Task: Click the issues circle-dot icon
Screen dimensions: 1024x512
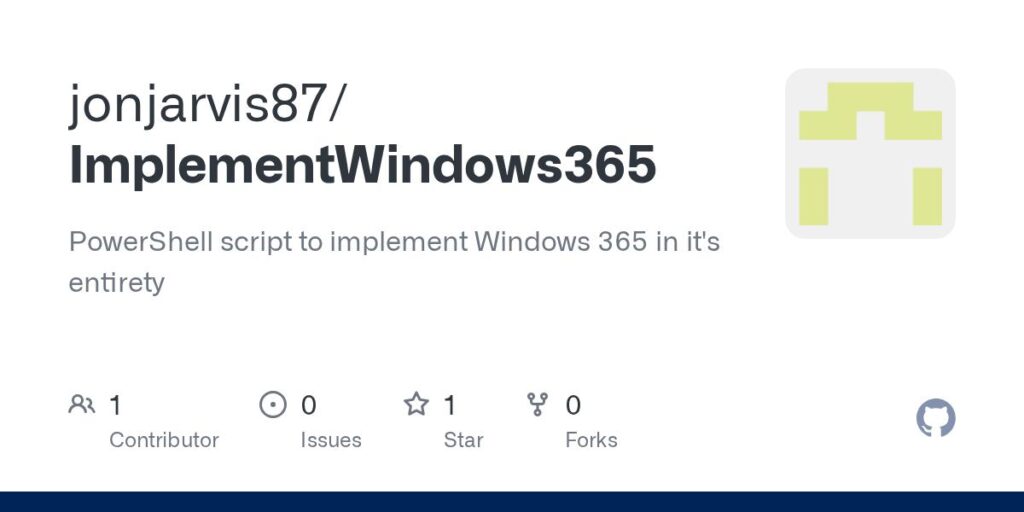Action: point(273,405)
